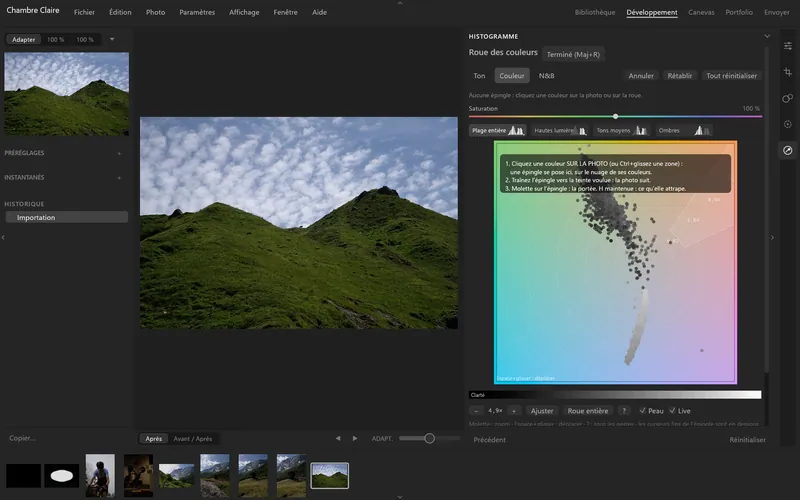Image resolution: width=800 pixels, height=500 pixels.
Task: Select the Ton tab
Action: coord(479,76)
